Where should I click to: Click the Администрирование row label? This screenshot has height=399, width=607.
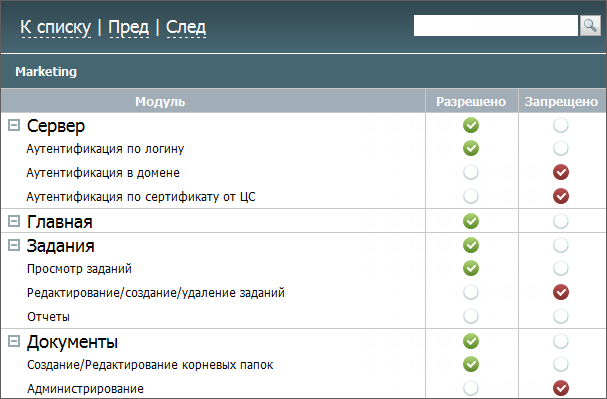point(85,389)
